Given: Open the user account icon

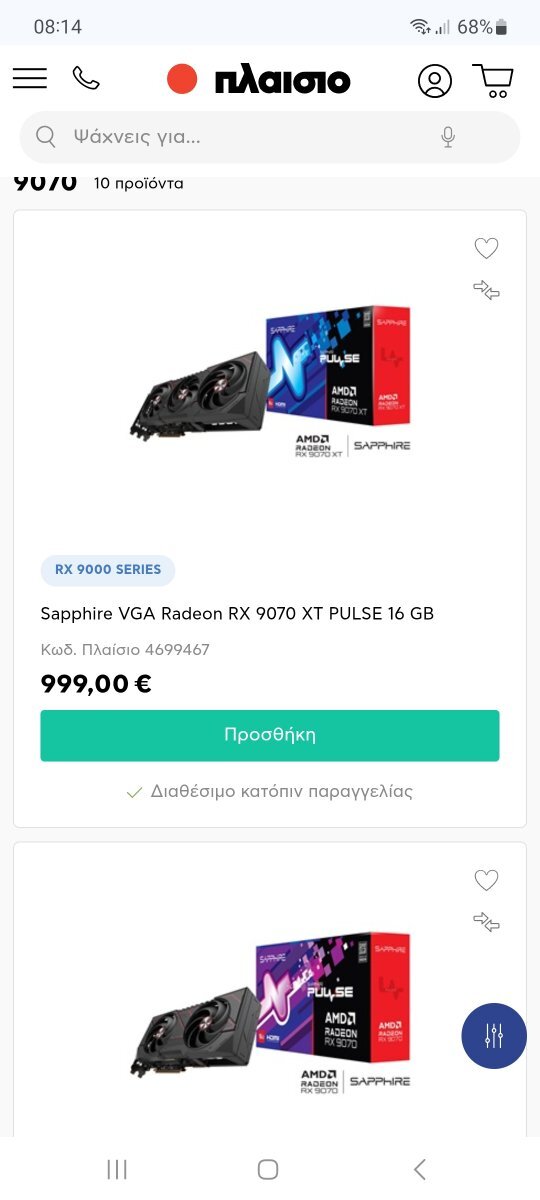Looking at the screenshot, I should coord(435,80).
